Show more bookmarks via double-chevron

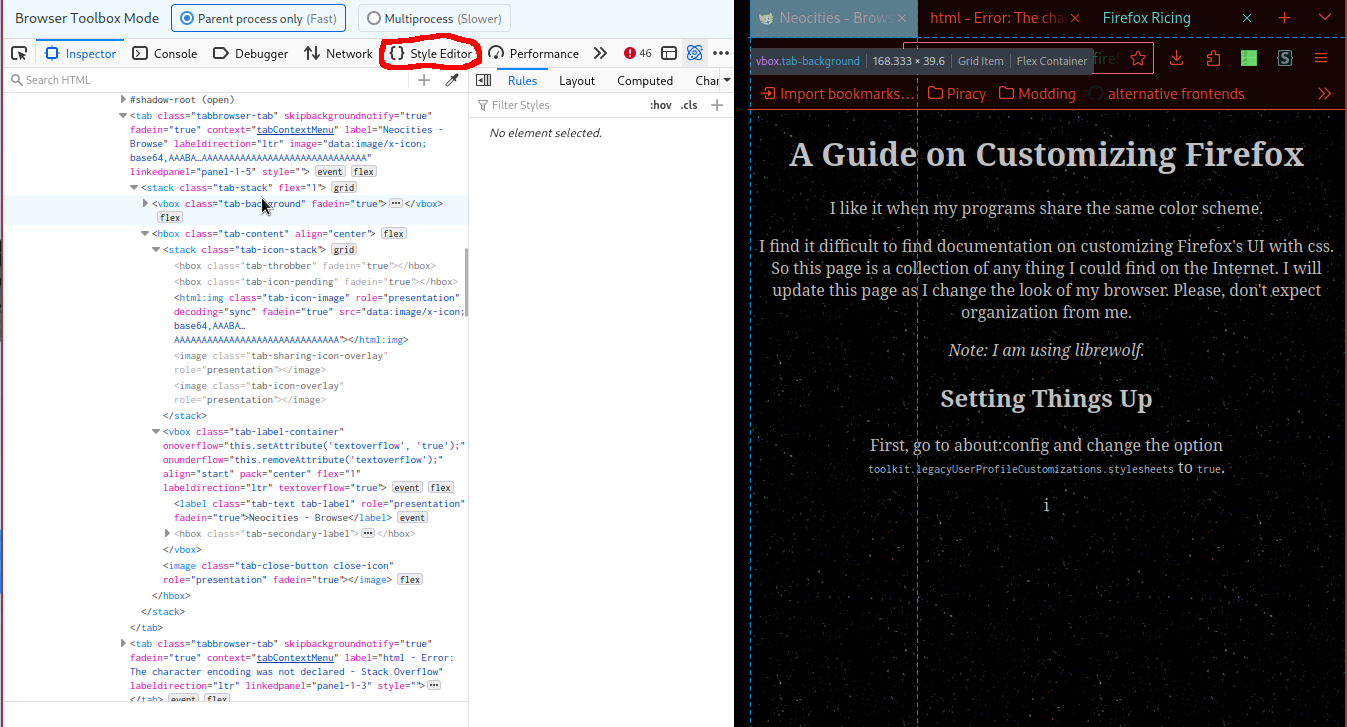(x=1325, y=93)
